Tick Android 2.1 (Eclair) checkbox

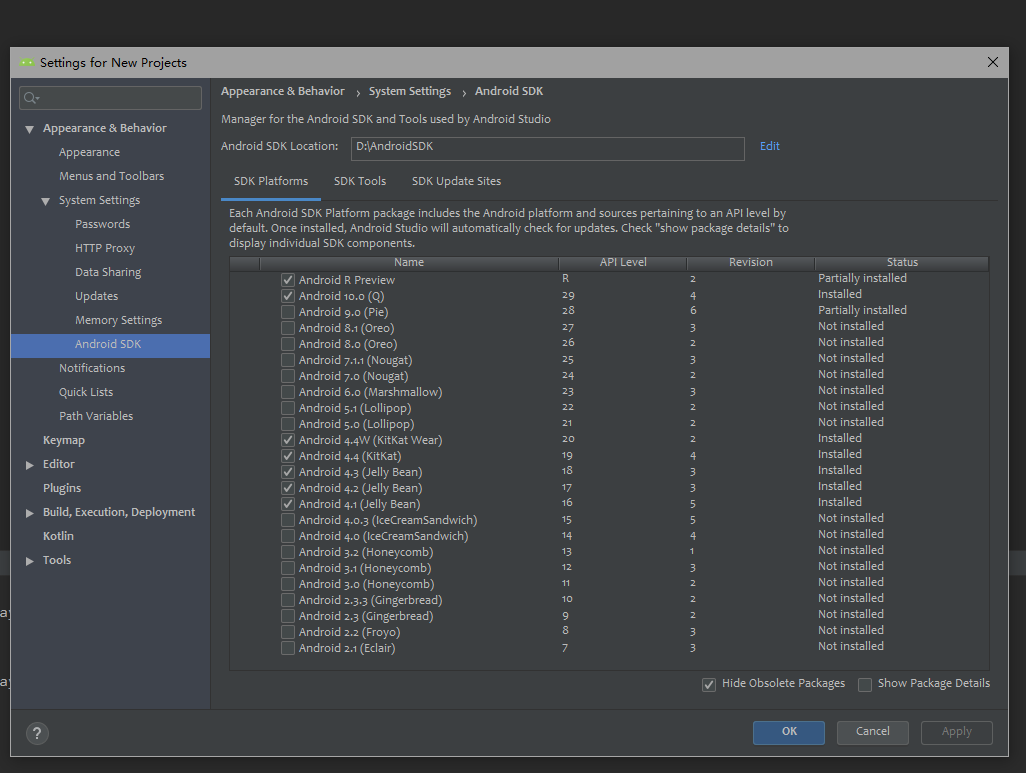click(288, 648)
